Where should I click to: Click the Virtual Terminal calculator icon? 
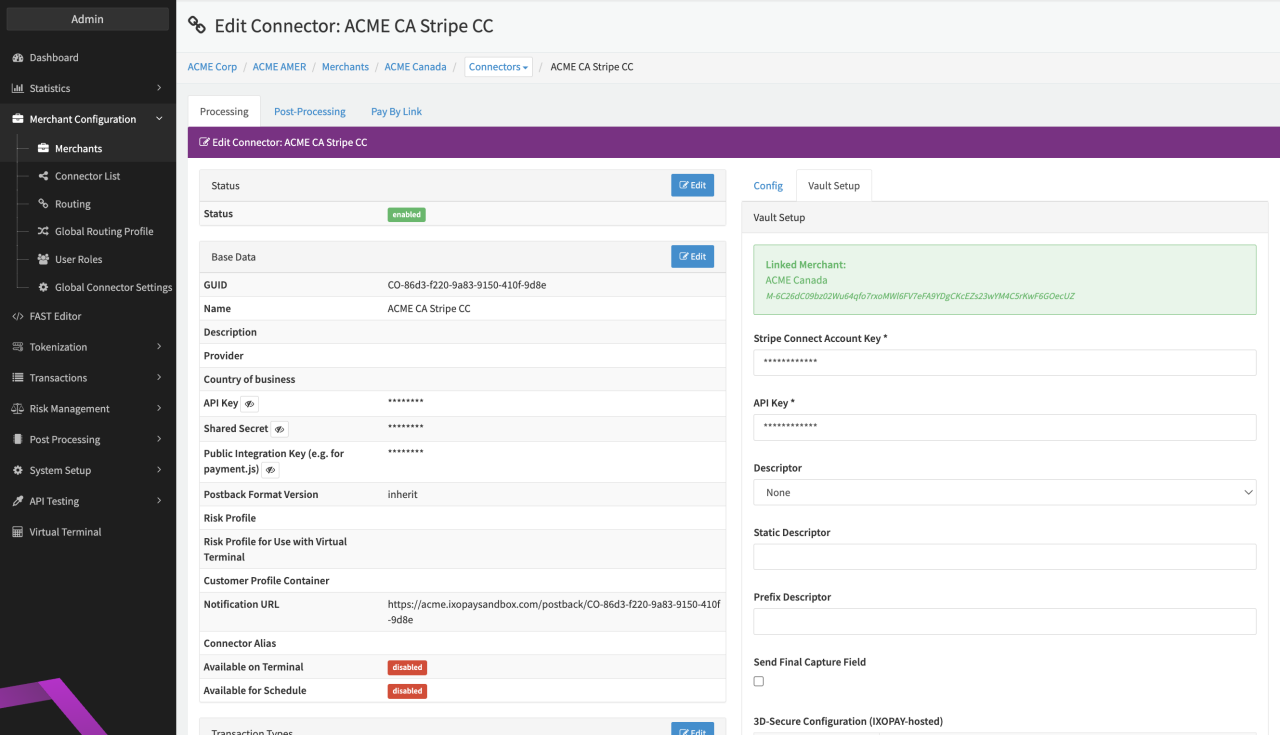coord(18,532)
